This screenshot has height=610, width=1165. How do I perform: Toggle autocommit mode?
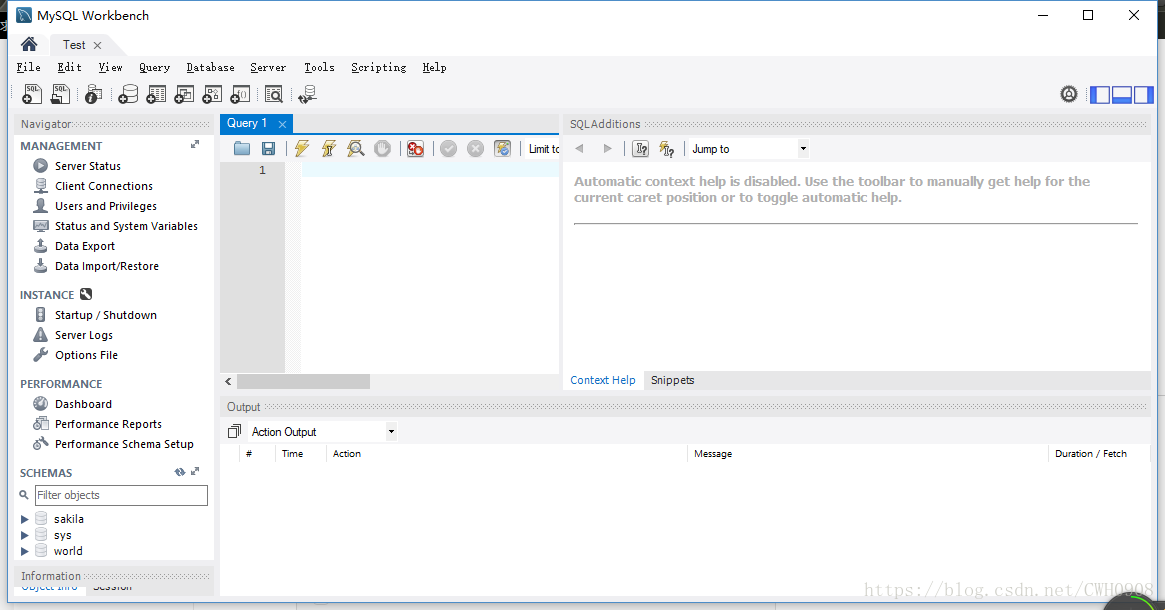click(503, 149)
